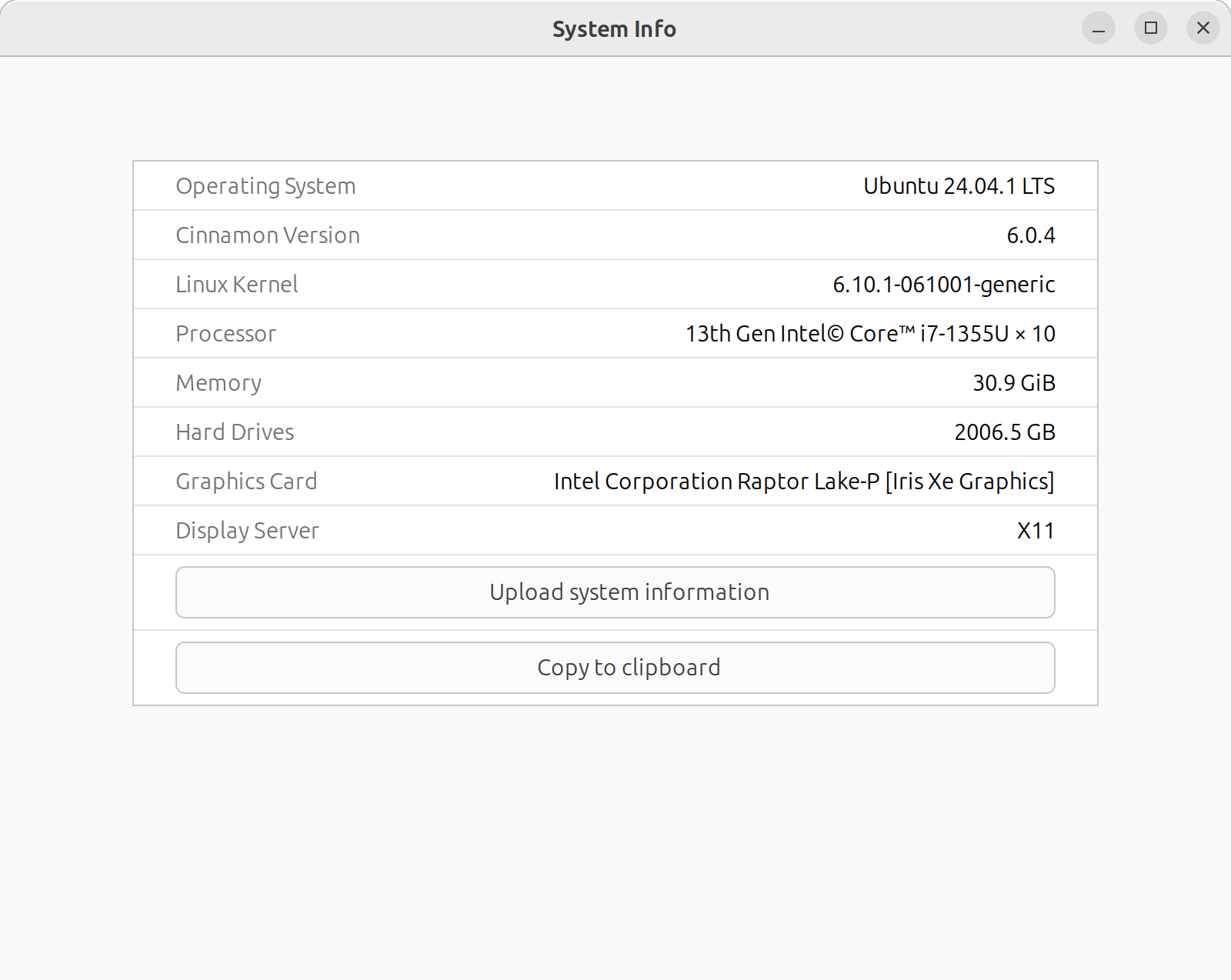The height and width of the screenshot is (980, 1231).
Task: Maximize the System Info window
Action: (x=1151, y=28)
